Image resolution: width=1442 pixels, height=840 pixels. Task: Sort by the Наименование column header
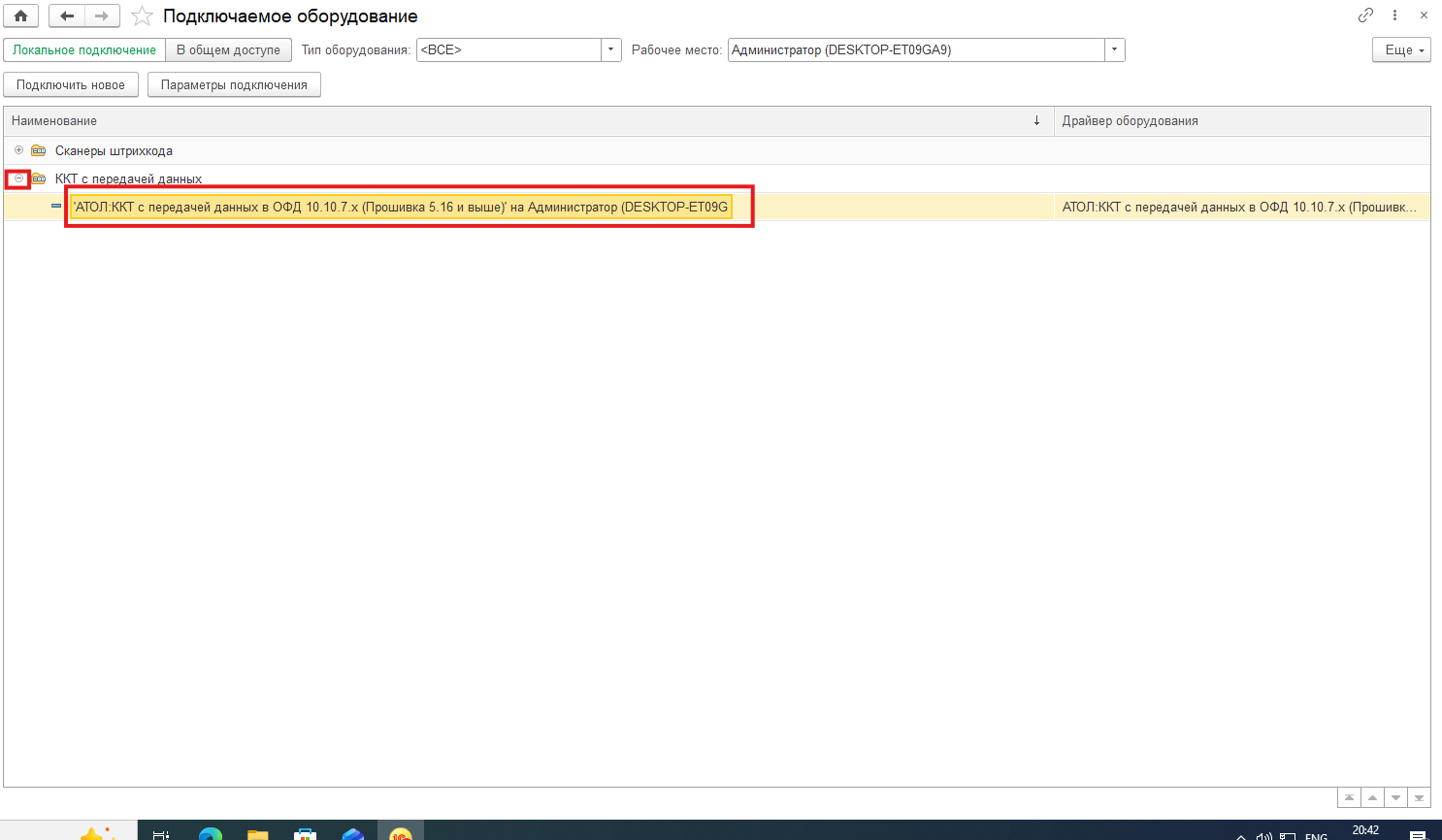click(x=528, y=120)
